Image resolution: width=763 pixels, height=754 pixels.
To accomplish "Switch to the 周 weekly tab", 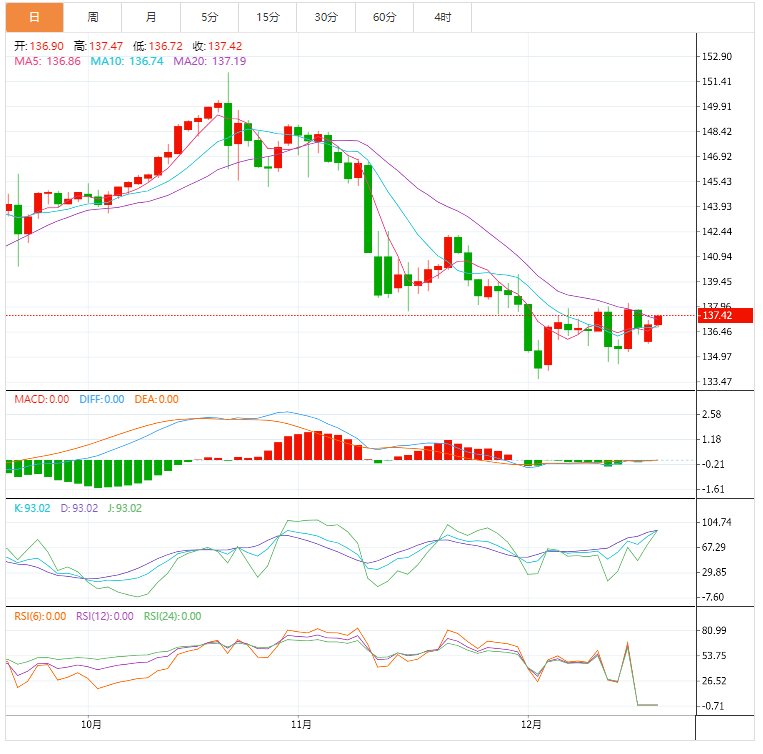I will coord(93,17).
